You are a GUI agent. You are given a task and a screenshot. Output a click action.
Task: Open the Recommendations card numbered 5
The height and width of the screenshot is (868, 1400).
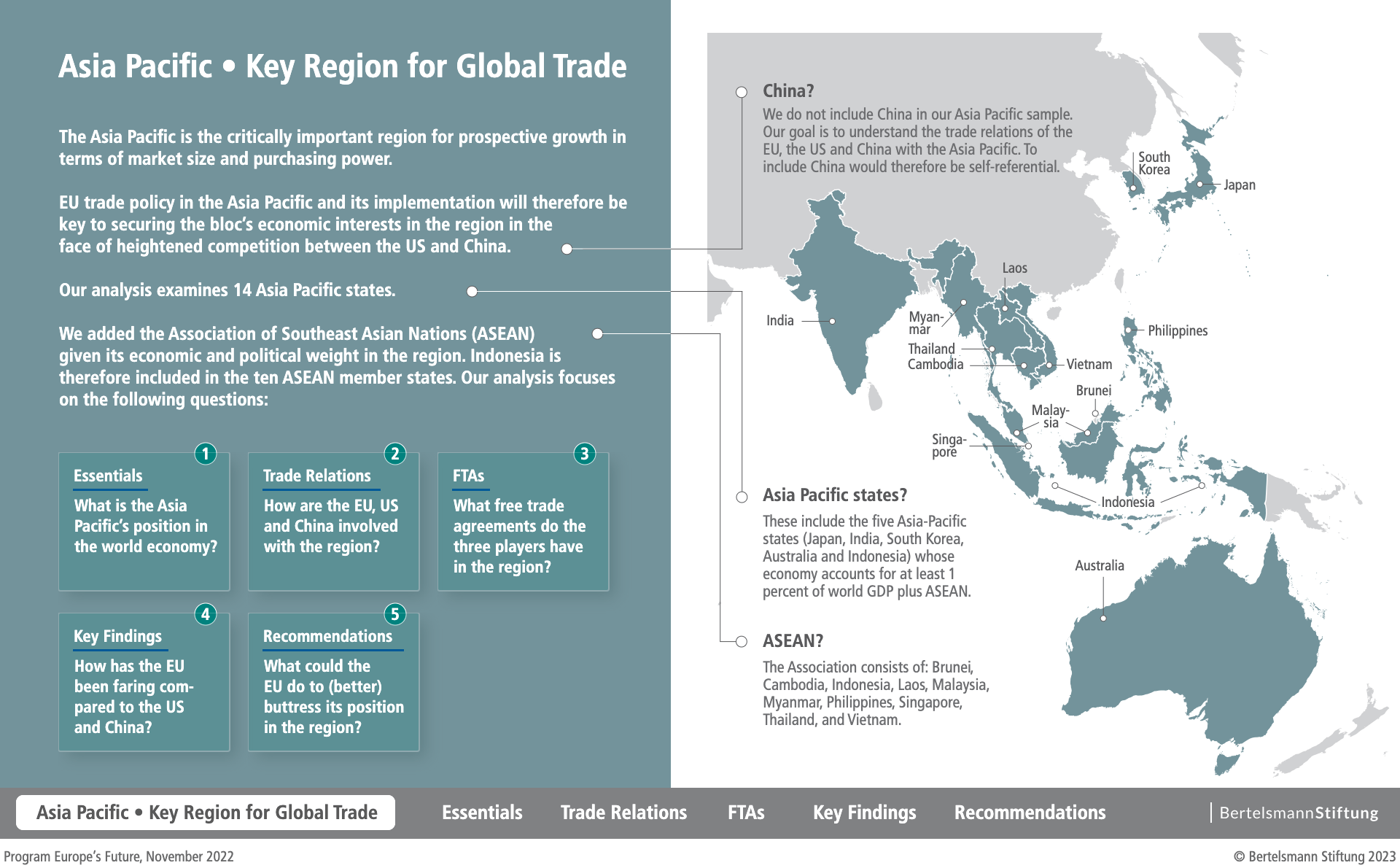334,682
